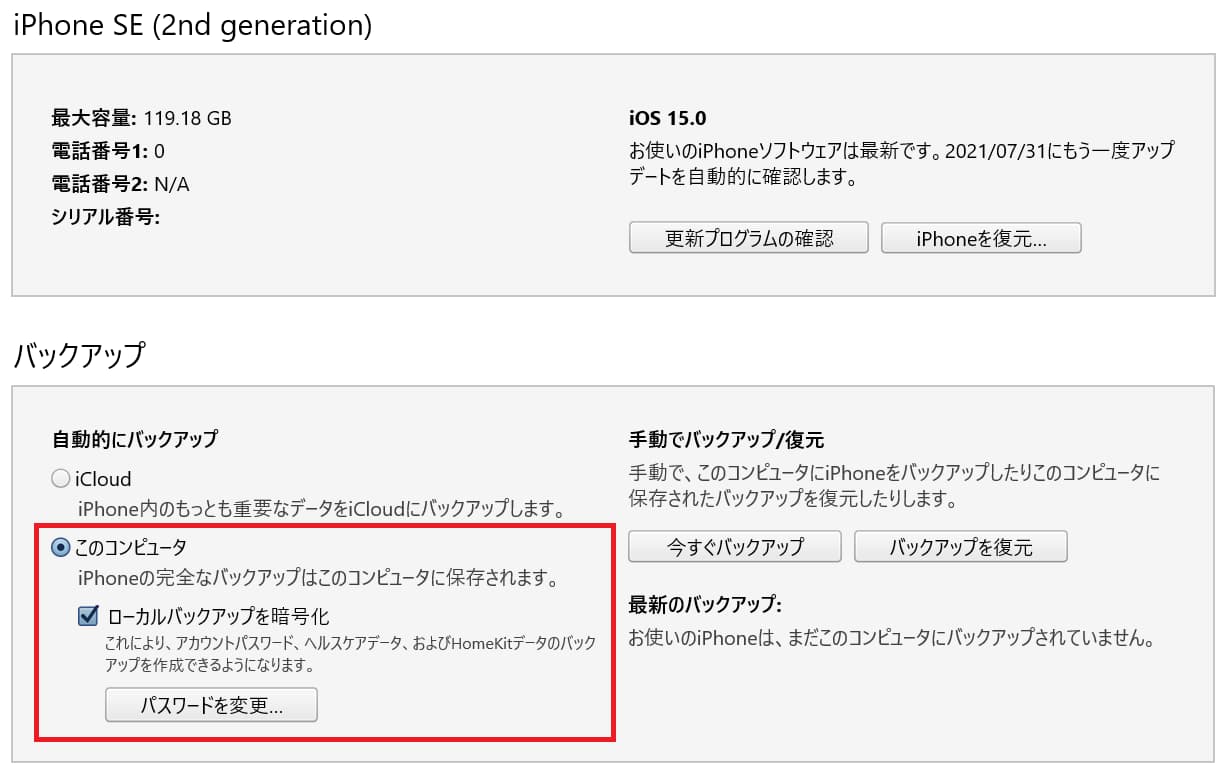
Task: Click the 電話番号1 label
Action: 100,151
